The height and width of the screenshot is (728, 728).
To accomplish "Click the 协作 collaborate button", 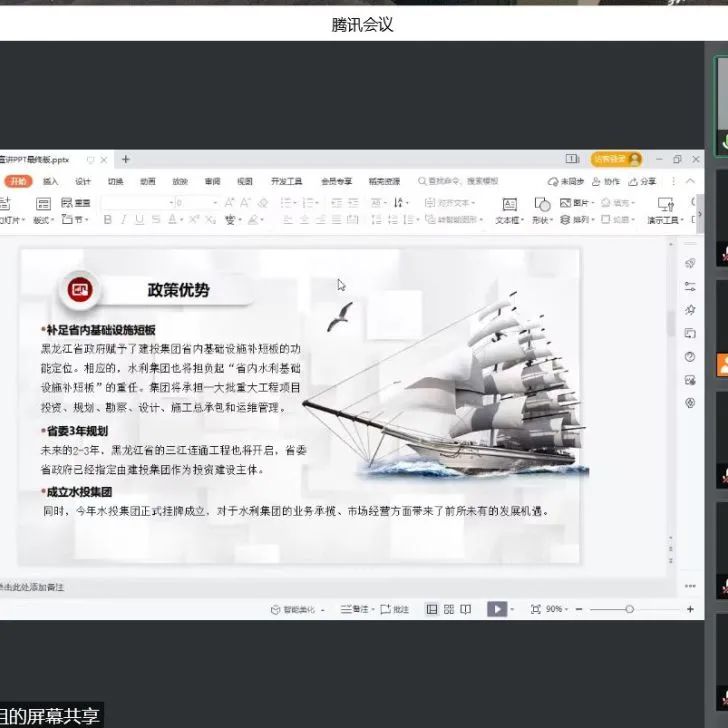I will (x=606, y=182).
